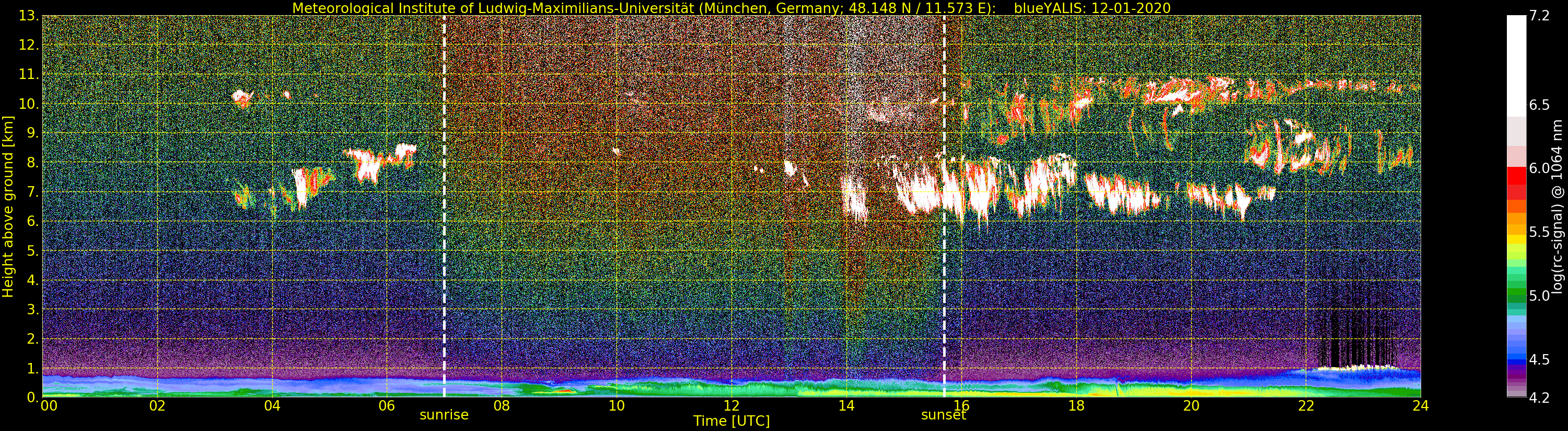1568x431 pixels.
Task: Click colorbar value '6.0'
Action: tap(1539, 169)
